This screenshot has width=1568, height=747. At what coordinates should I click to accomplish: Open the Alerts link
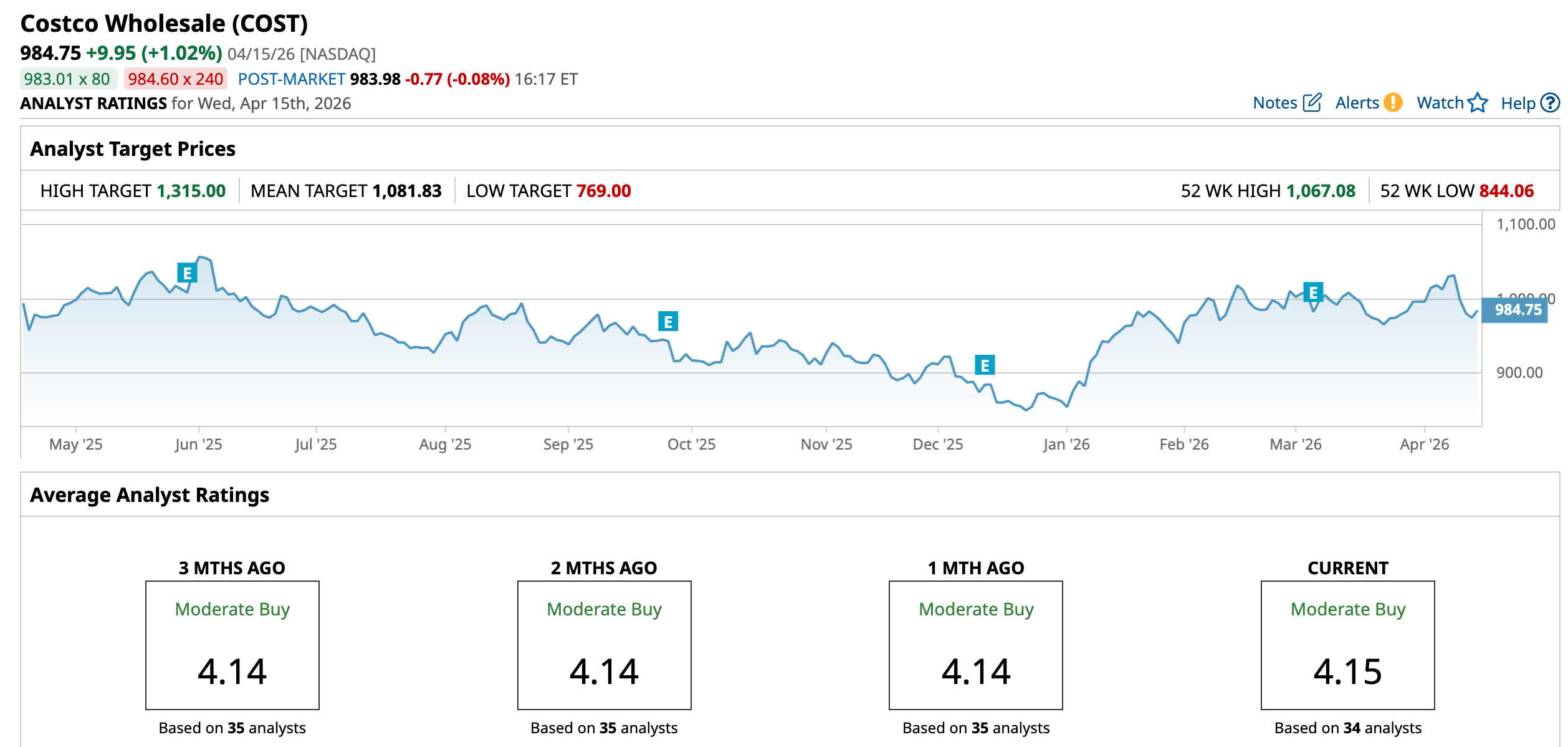(1357, 103)
